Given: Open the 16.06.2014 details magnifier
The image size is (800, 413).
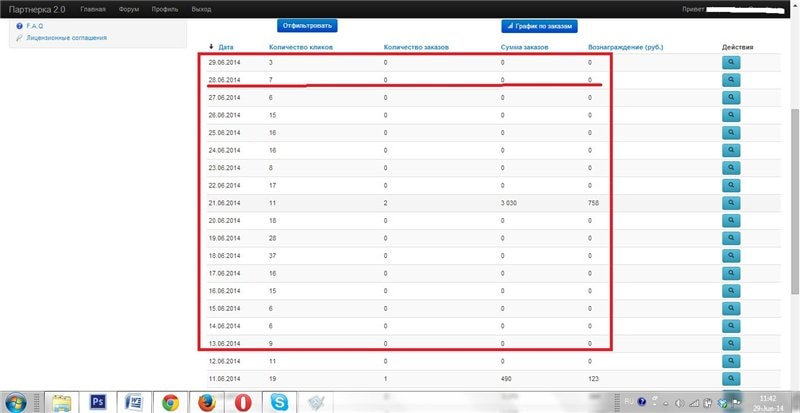Looking at the screenshot, I should point(731,291).
